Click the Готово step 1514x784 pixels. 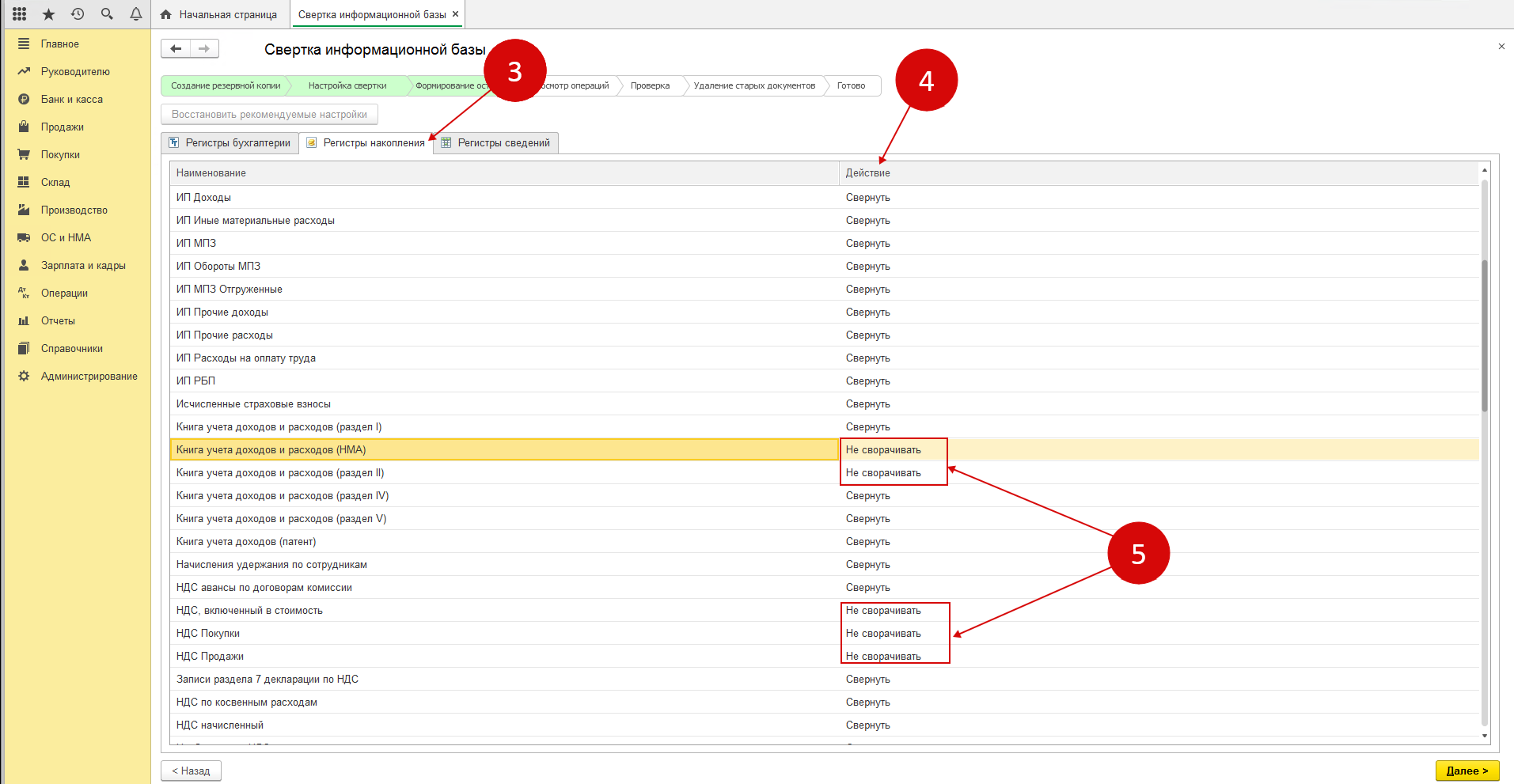pyautogui.click(x=851, y=85)
